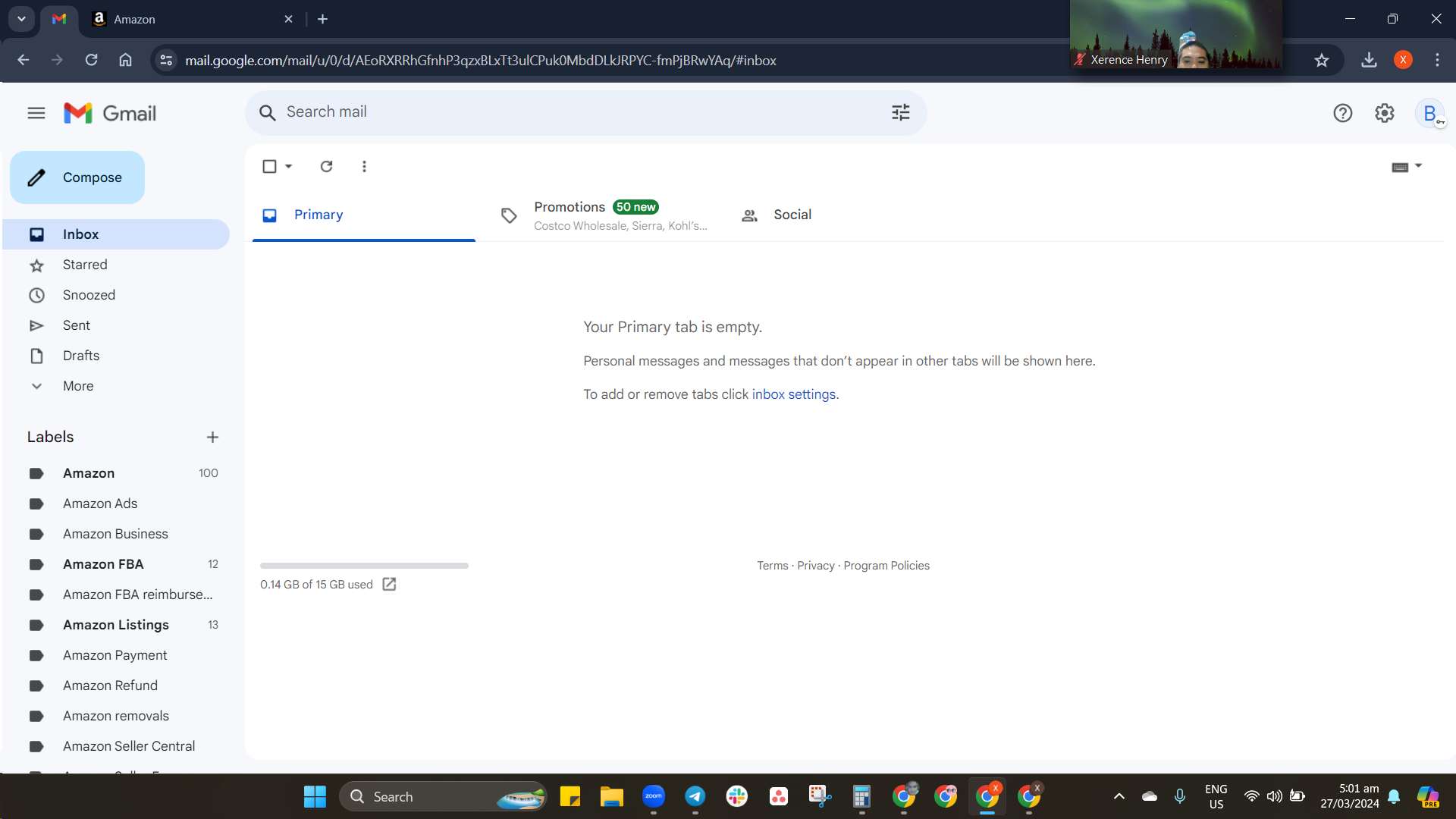The height and width of the screenshot is (819, 1456).
Task: Open Chrome tab search dropdown arrow
Action: [21, 19]
